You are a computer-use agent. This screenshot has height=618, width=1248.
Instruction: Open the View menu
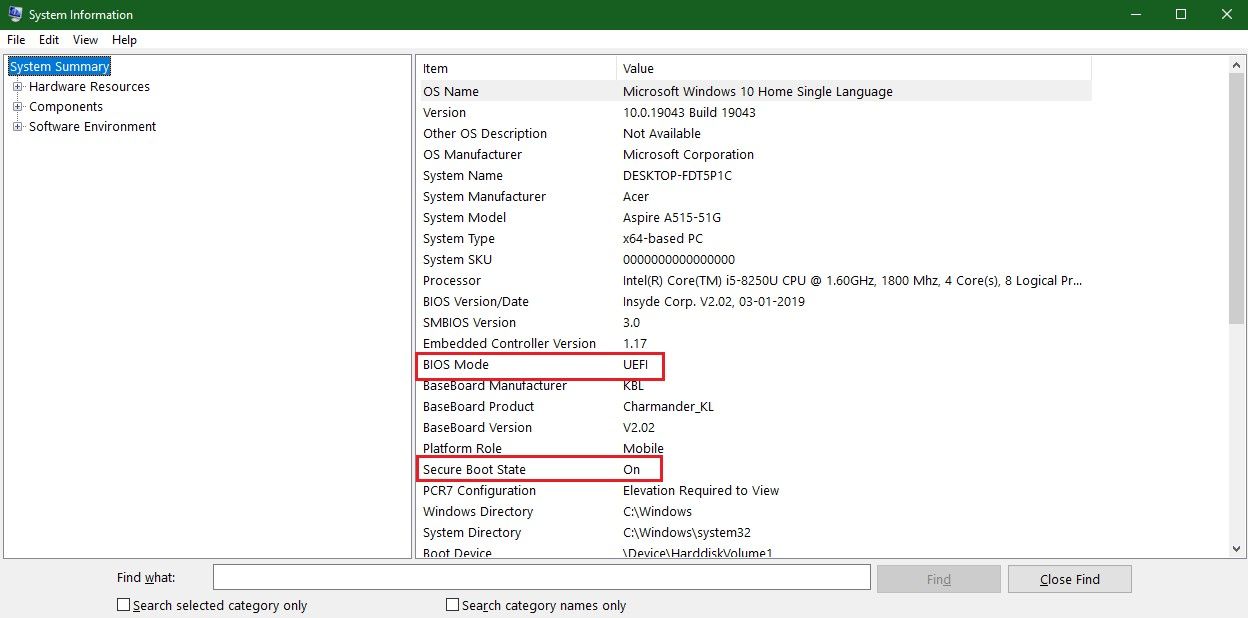click(x=85, y=40)
